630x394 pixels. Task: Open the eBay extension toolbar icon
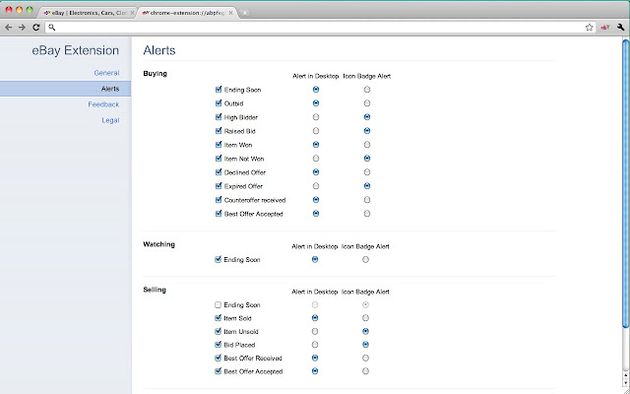click(605, 27)
